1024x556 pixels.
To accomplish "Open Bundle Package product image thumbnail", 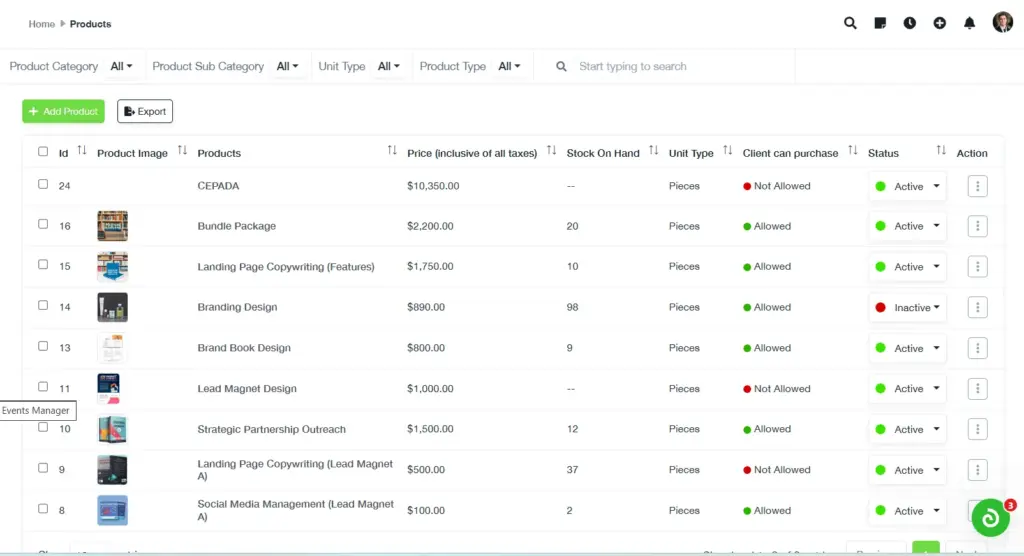I will click(112, 226).
